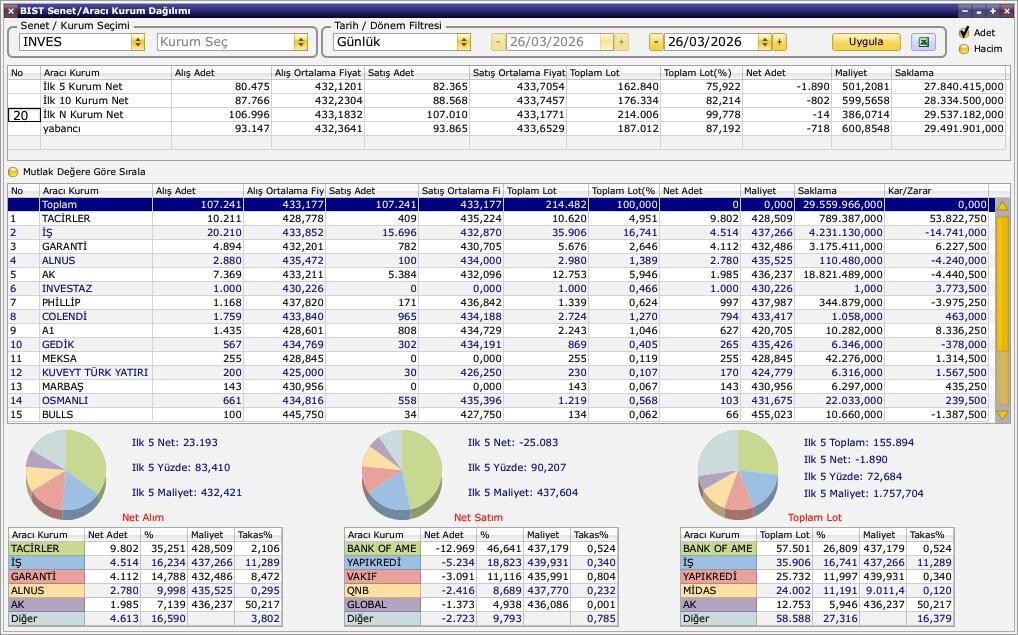Open the Kurum Seç dropdown

300,42
